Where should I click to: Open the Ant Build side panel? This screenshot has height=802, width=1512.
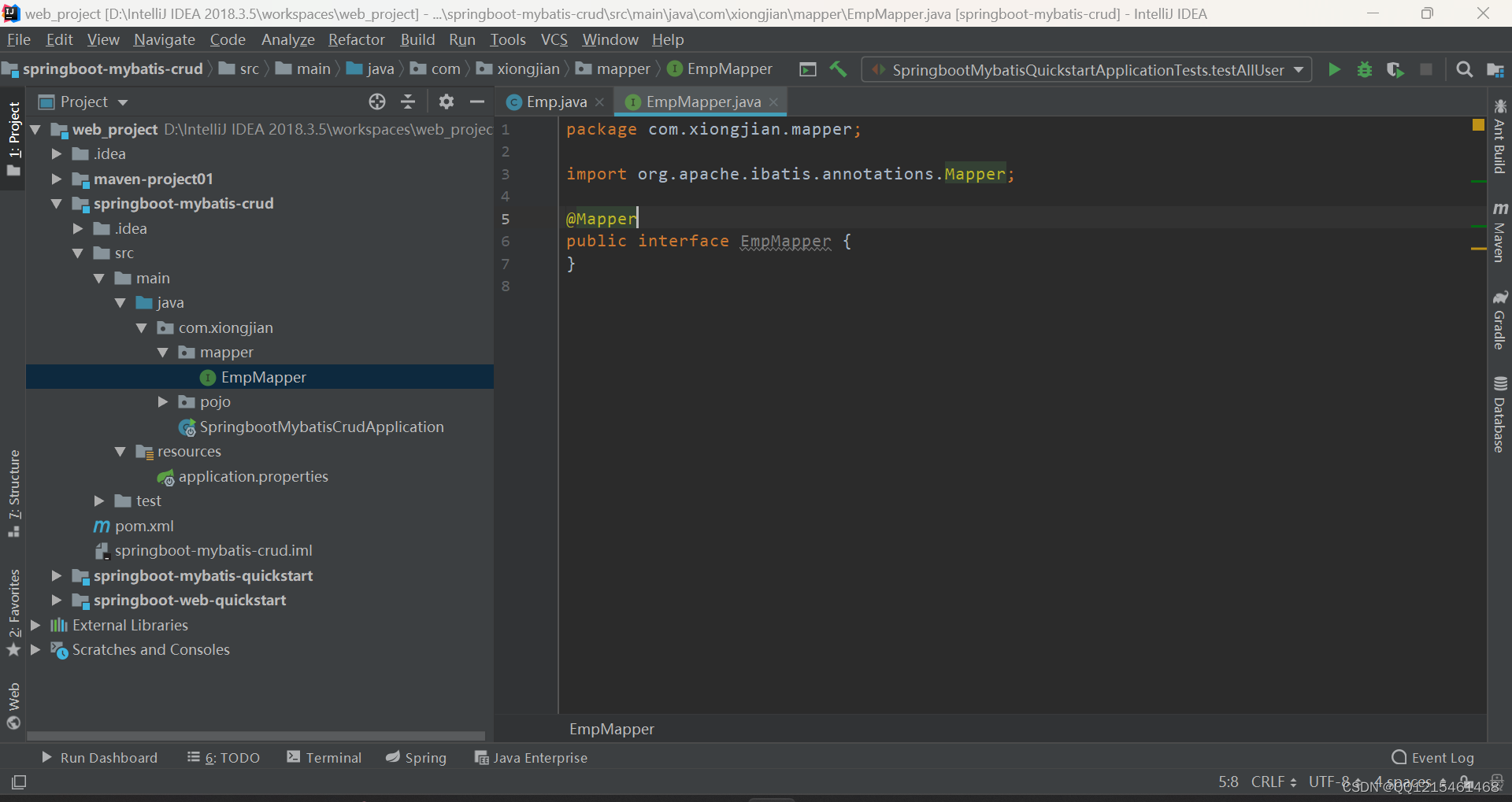pyautogui.click(x=1499, y=135)
